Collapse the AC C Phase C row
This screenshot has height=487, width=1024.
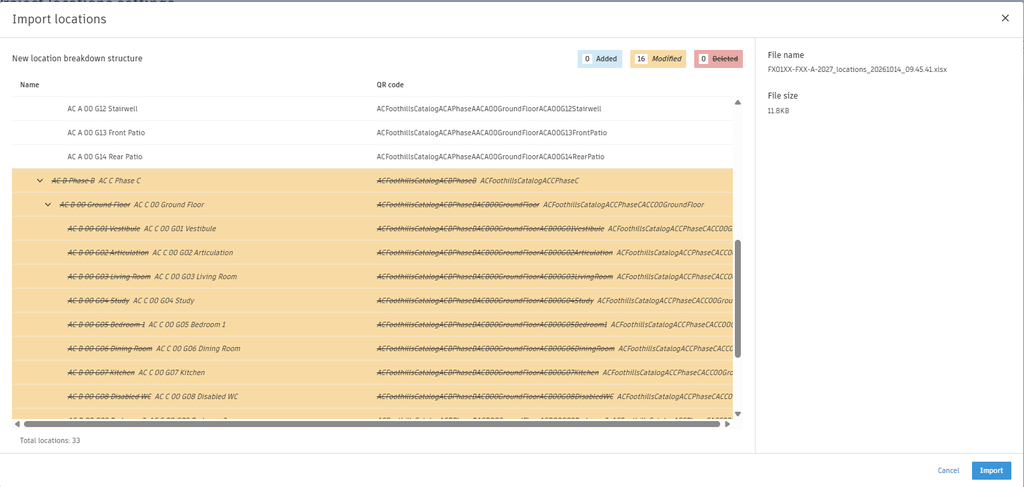(40, 180)
